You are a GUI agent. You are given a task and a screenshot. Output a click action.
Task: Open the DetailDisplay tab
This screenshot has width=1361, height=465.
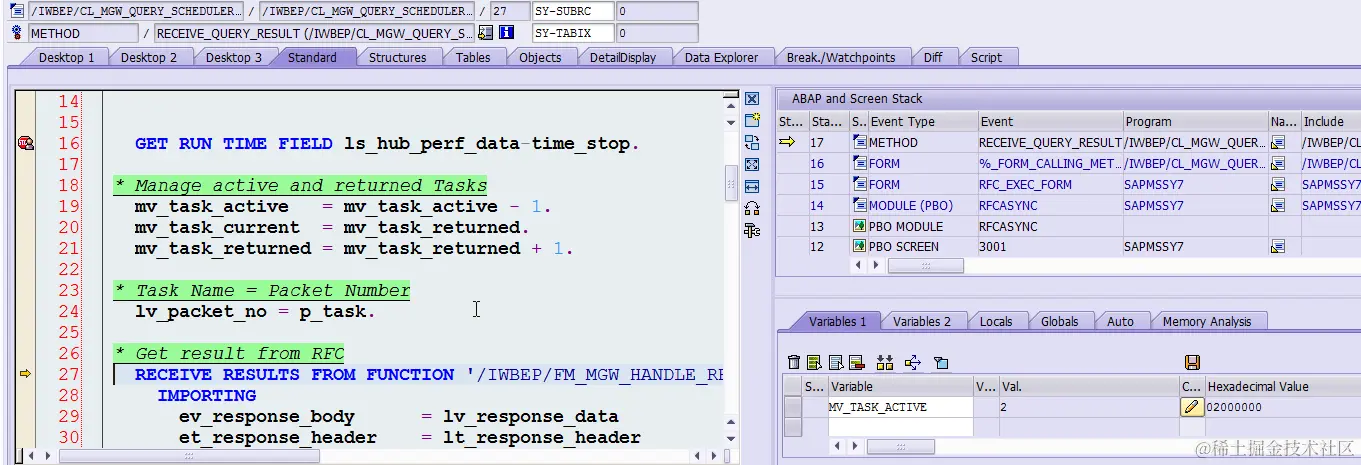click(623, 57)
